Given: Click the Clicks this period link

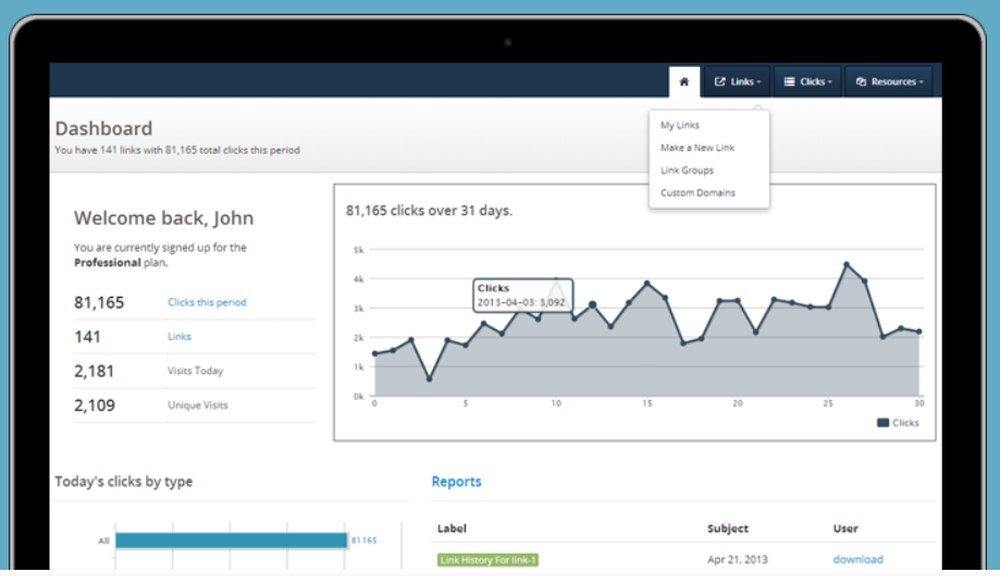Looking at the screenshot, I should 207,302.
